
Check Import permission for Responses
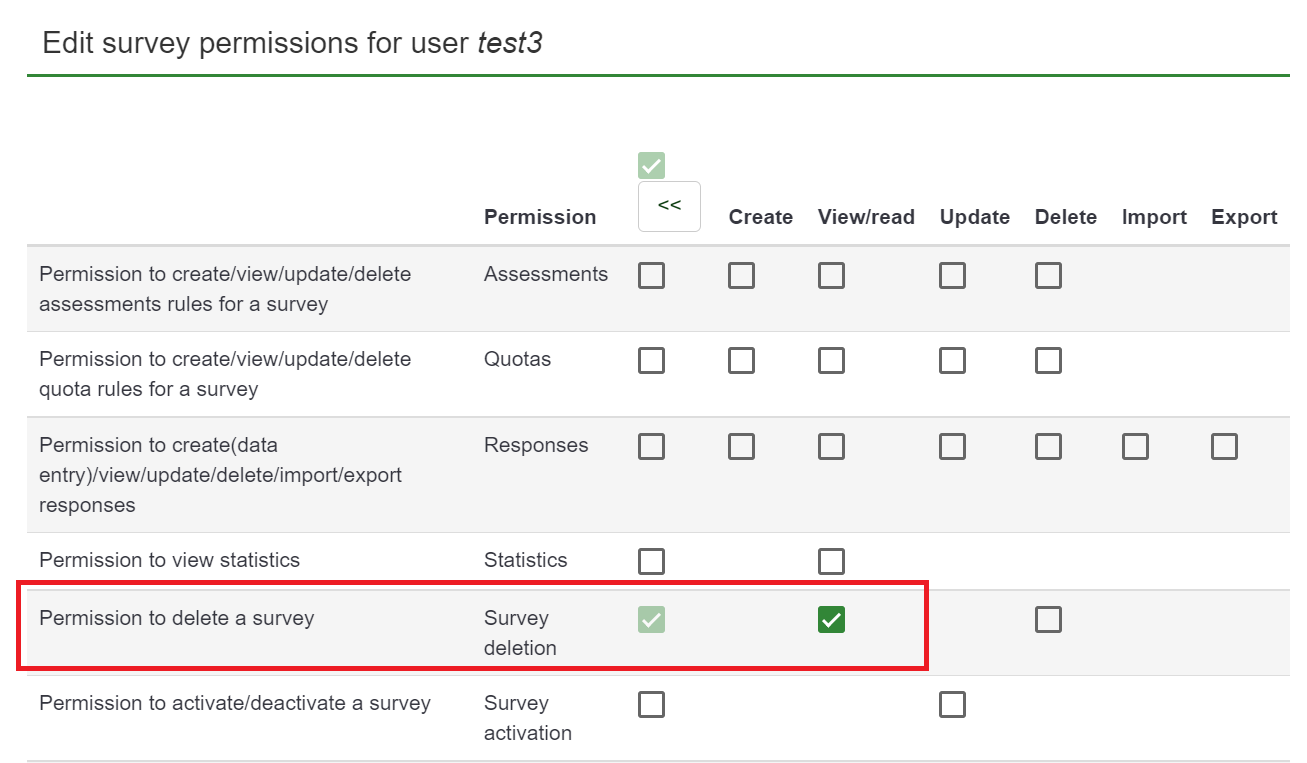[x=1135, y=446]
